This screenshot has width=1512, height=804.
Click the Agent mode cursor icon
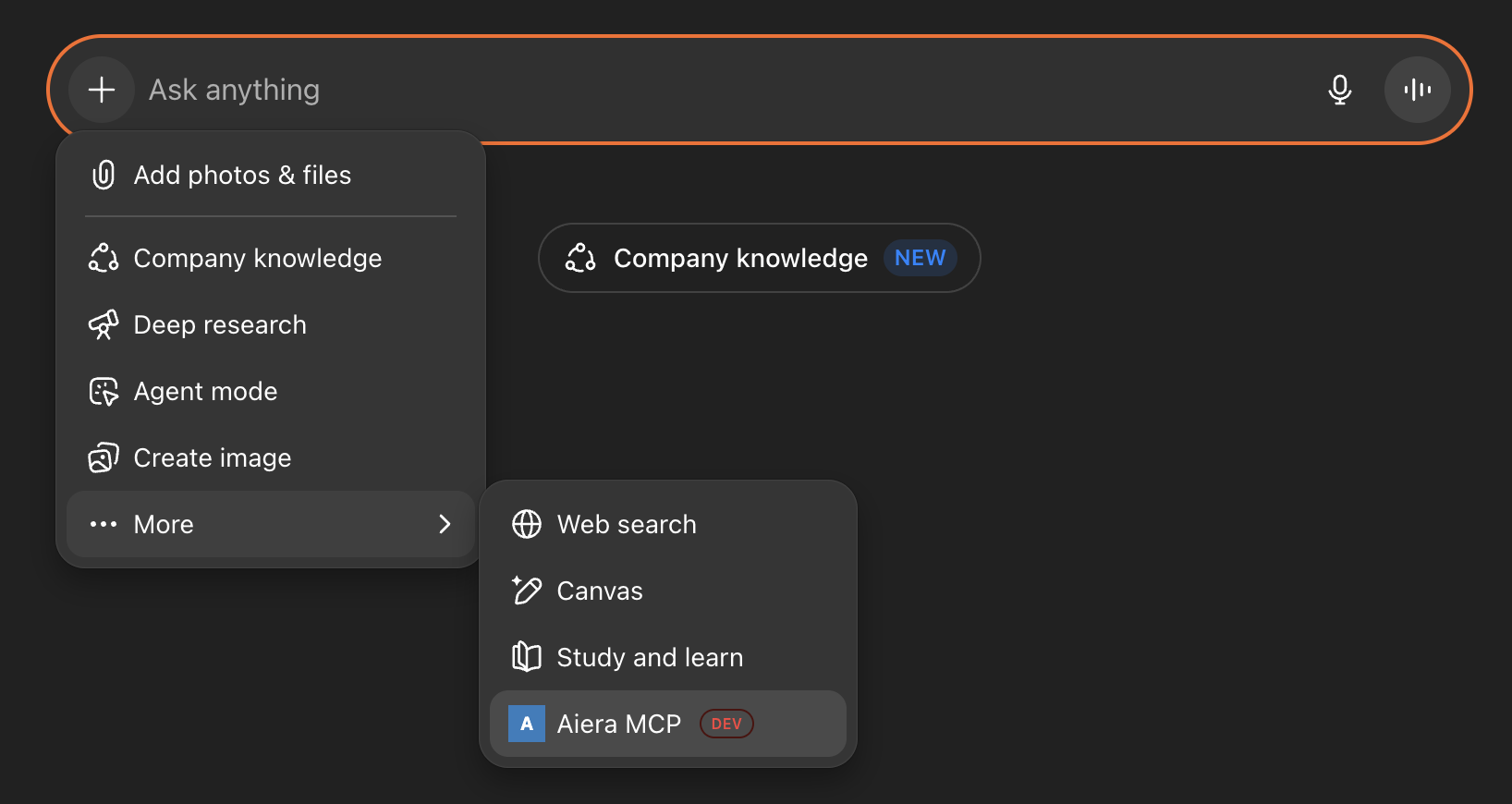[104, 392]
